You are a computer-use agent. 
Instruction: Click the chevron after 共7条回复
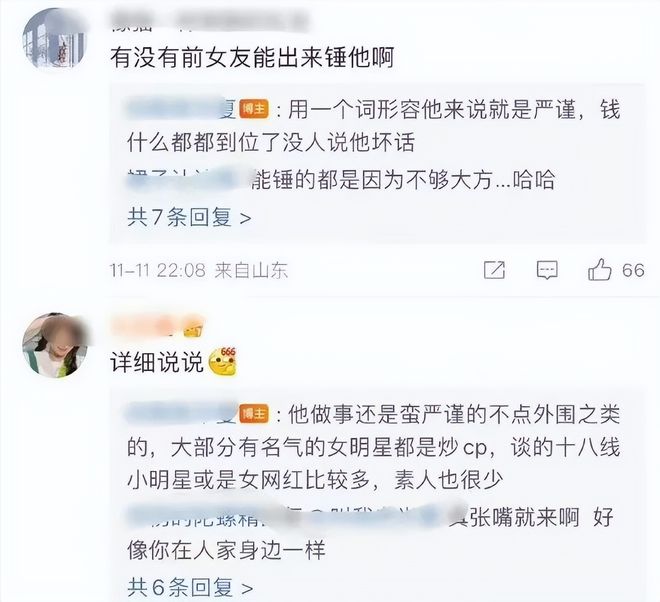[245, 218]
